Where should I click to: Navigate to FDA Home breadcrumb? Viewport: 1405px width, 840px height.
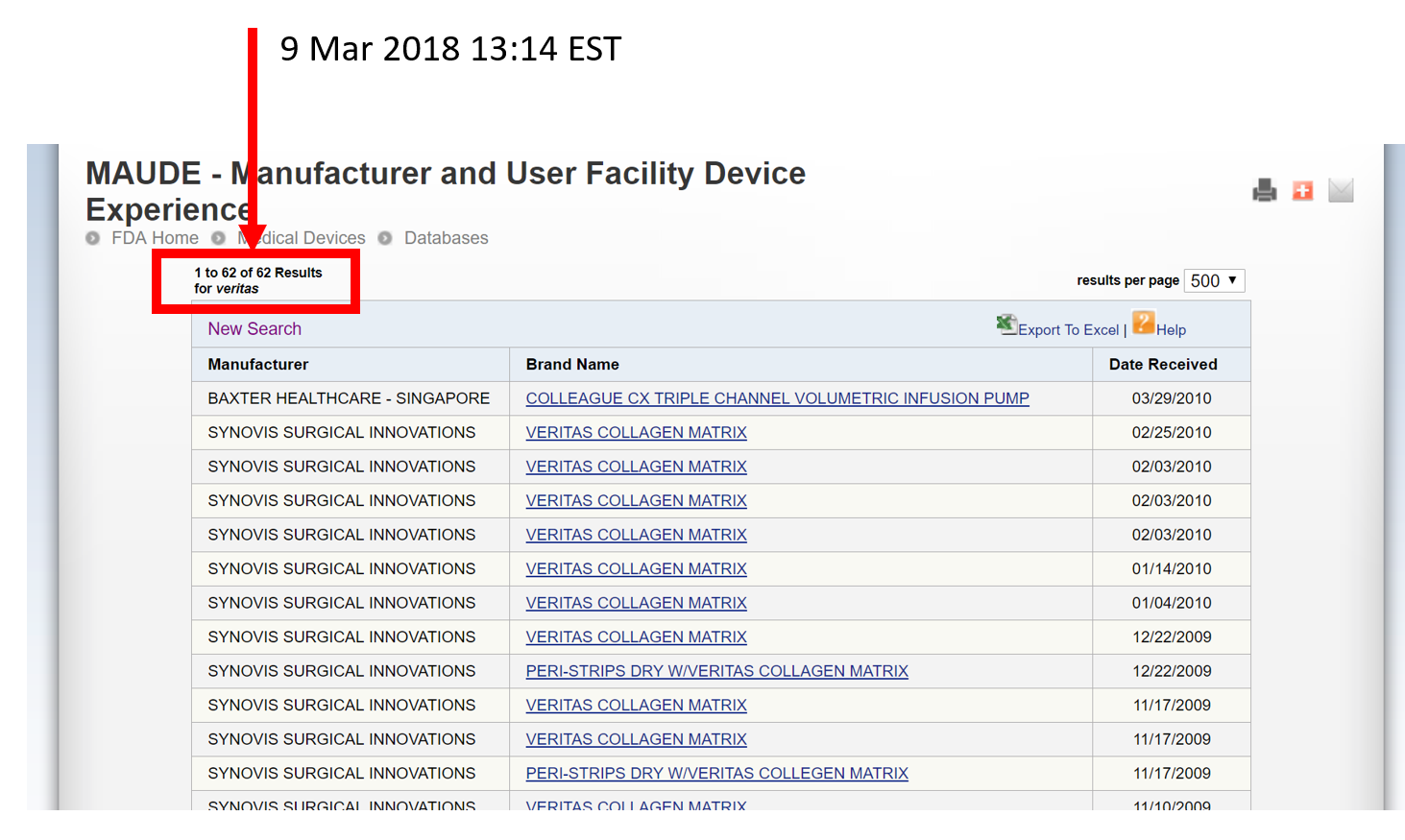coord(155,238)
